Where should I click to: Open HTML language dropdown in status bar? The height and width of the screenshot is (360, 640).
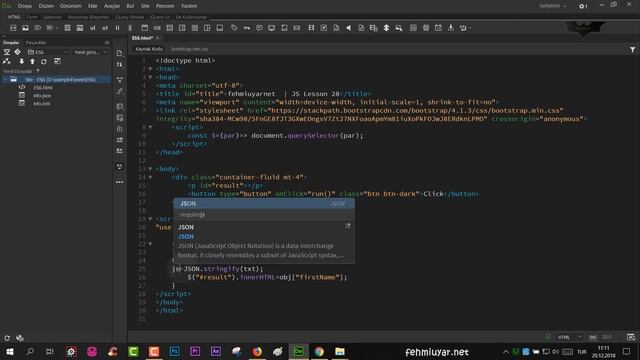pos(569,337)
